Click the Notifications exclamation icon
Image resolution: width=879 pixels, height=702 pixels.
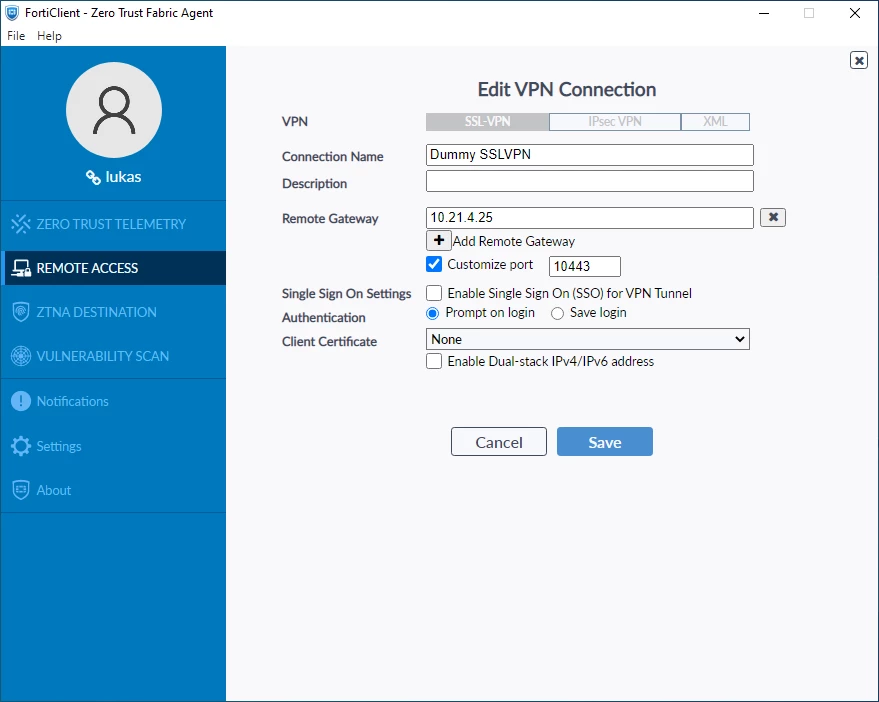pos(21,401)
